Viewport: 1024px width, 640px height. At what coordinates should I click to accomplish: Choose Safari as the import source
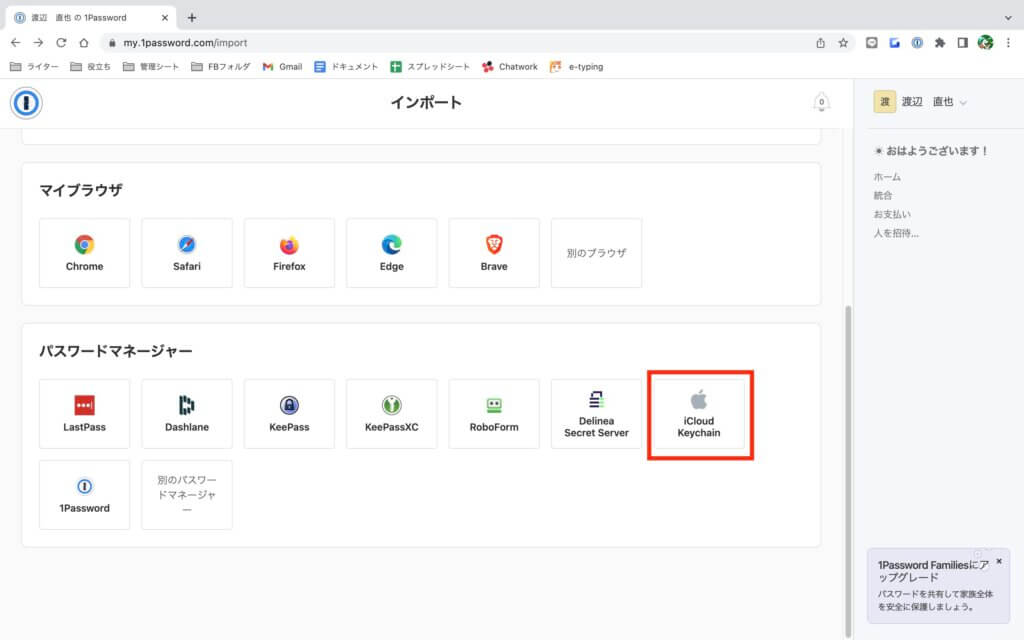[x=187, y=253]
